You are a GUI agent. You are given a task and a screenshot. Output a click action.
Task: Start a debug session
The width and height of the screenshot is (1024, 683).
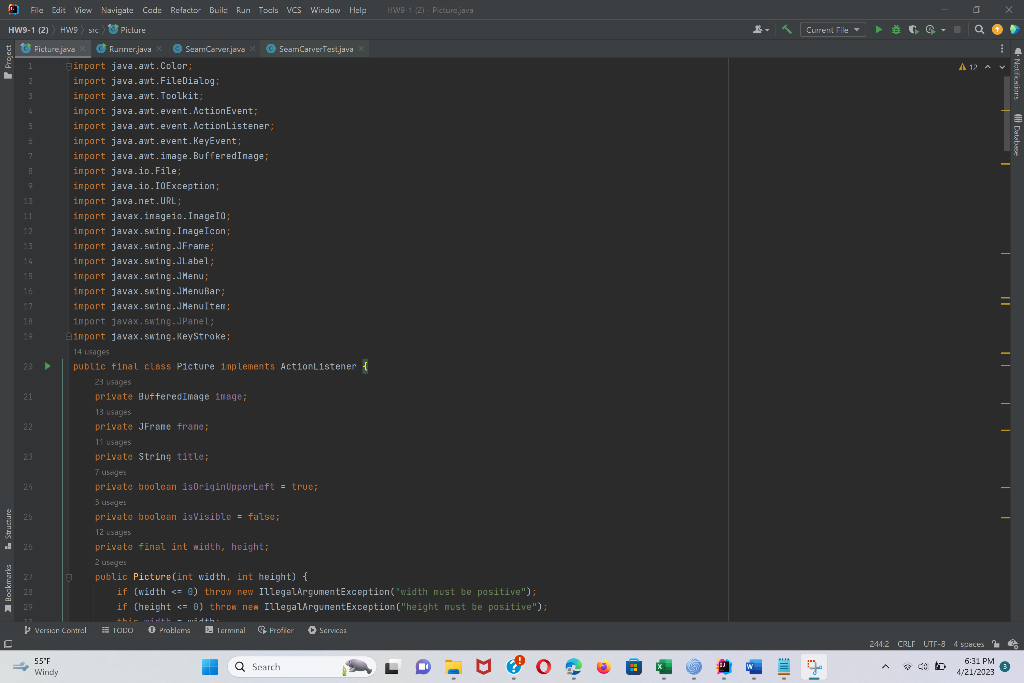[896, 30]
